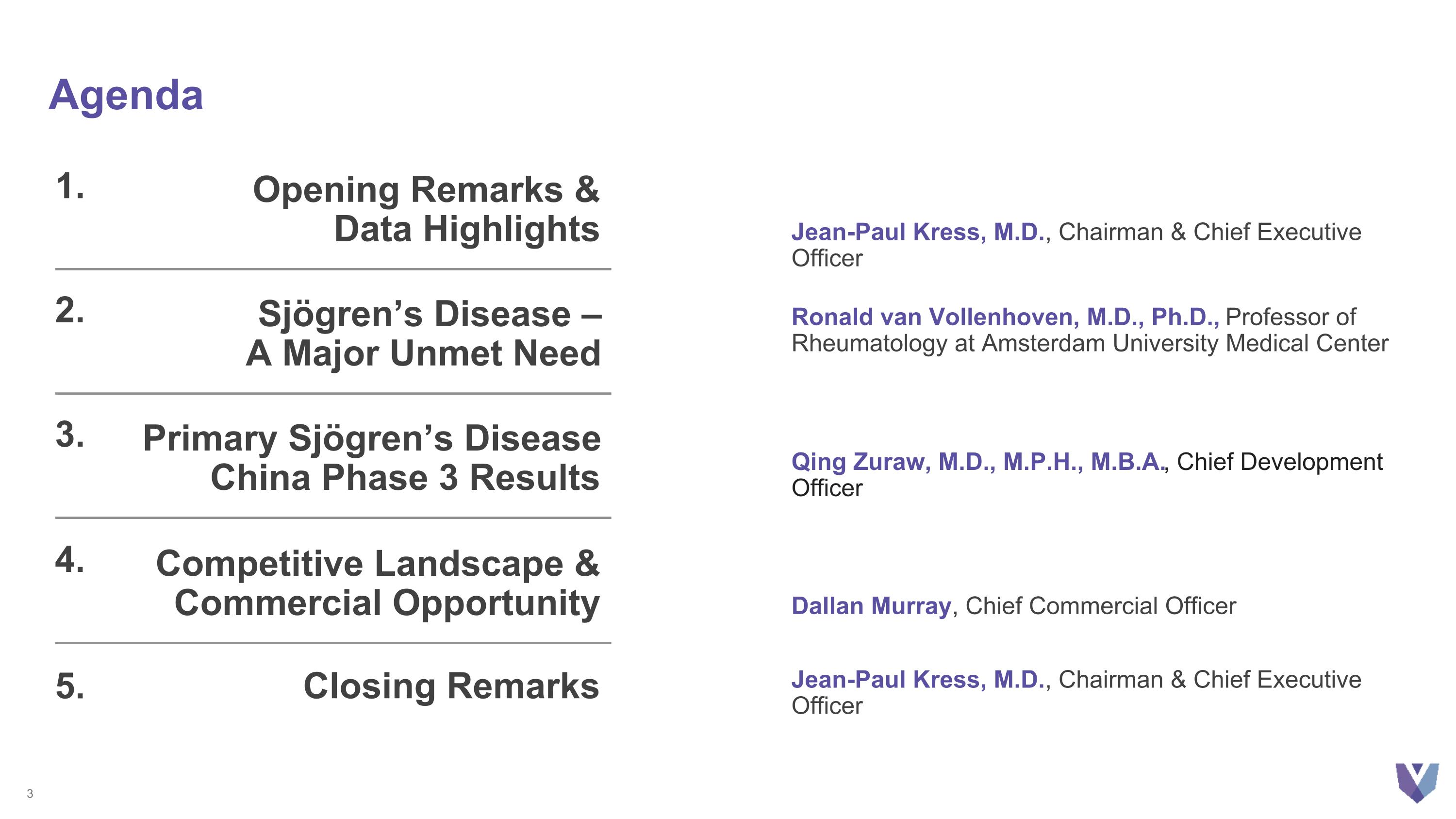Select agenda number 1 marker
The image size is (1456, 819).
(x=69, y=186)
